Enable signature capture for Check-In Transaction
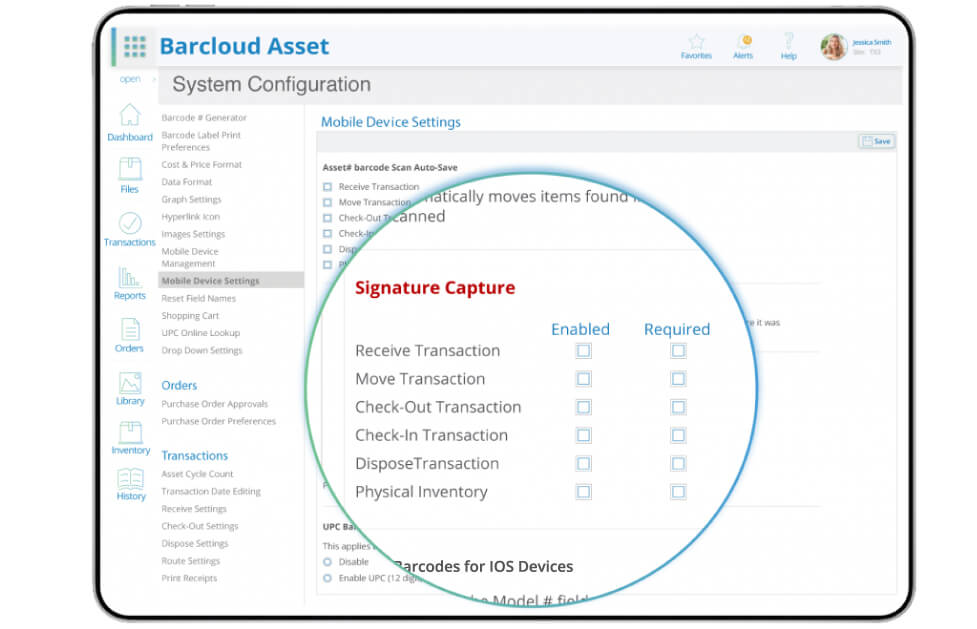The image size is (977, 629). pyautogui.click(x=583, y=435)
